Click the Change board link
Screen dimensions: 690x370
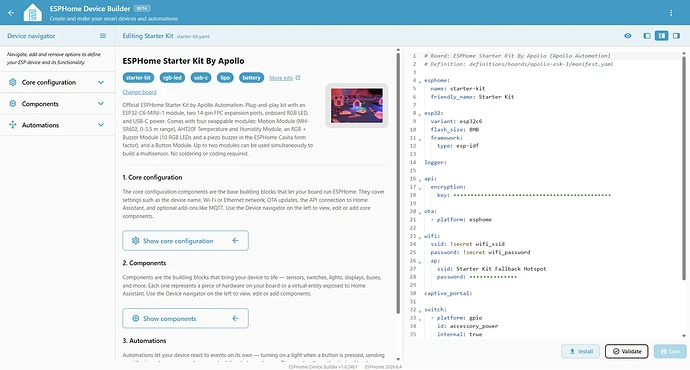139,92
